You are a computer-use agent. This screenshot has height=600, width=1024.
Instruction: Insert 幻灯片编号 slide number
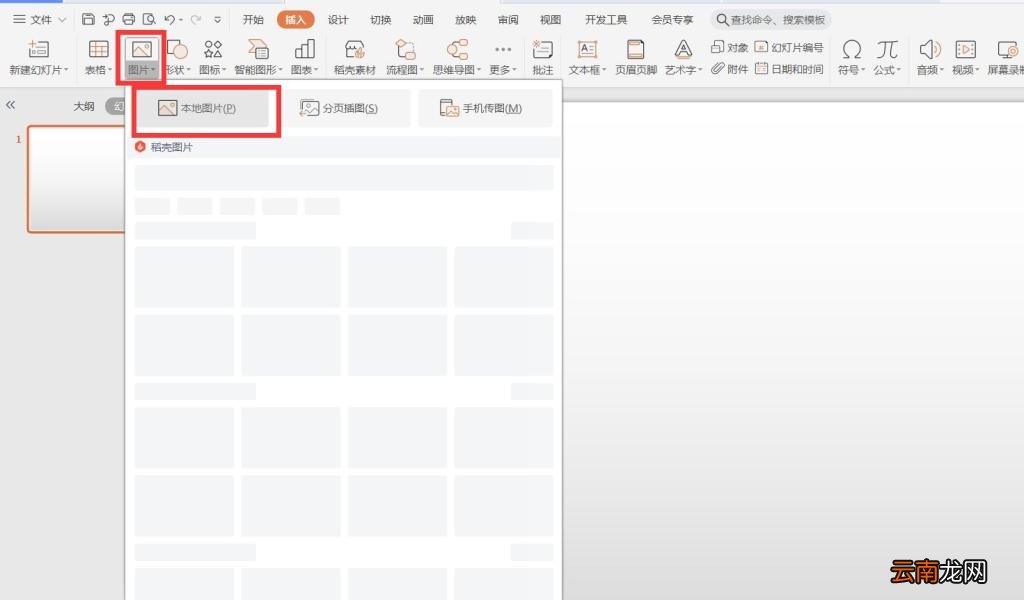click(x=789, y=47)
